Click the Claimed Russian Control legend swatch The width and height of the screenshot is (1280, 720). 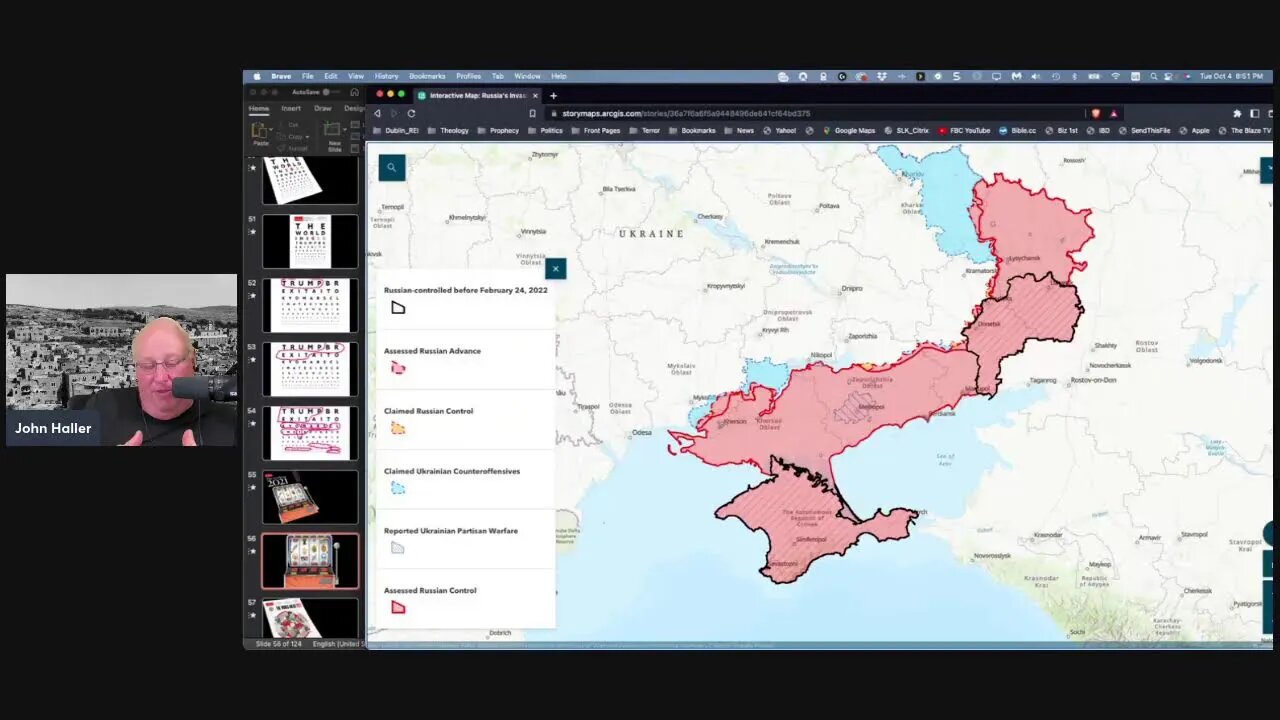(x=398, y=428)
